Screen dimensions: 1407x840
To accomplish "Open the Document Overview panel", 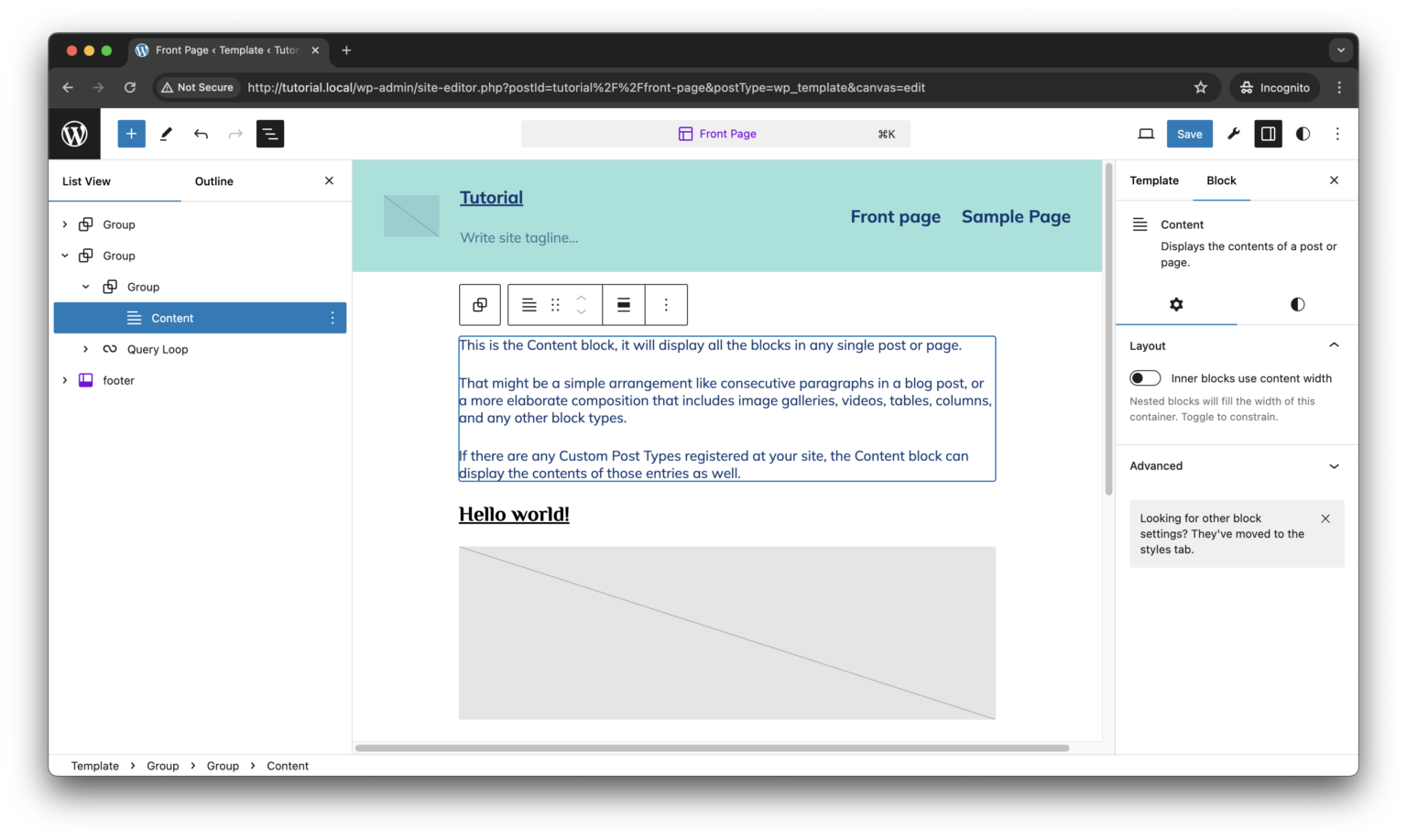I will point(269,133).
